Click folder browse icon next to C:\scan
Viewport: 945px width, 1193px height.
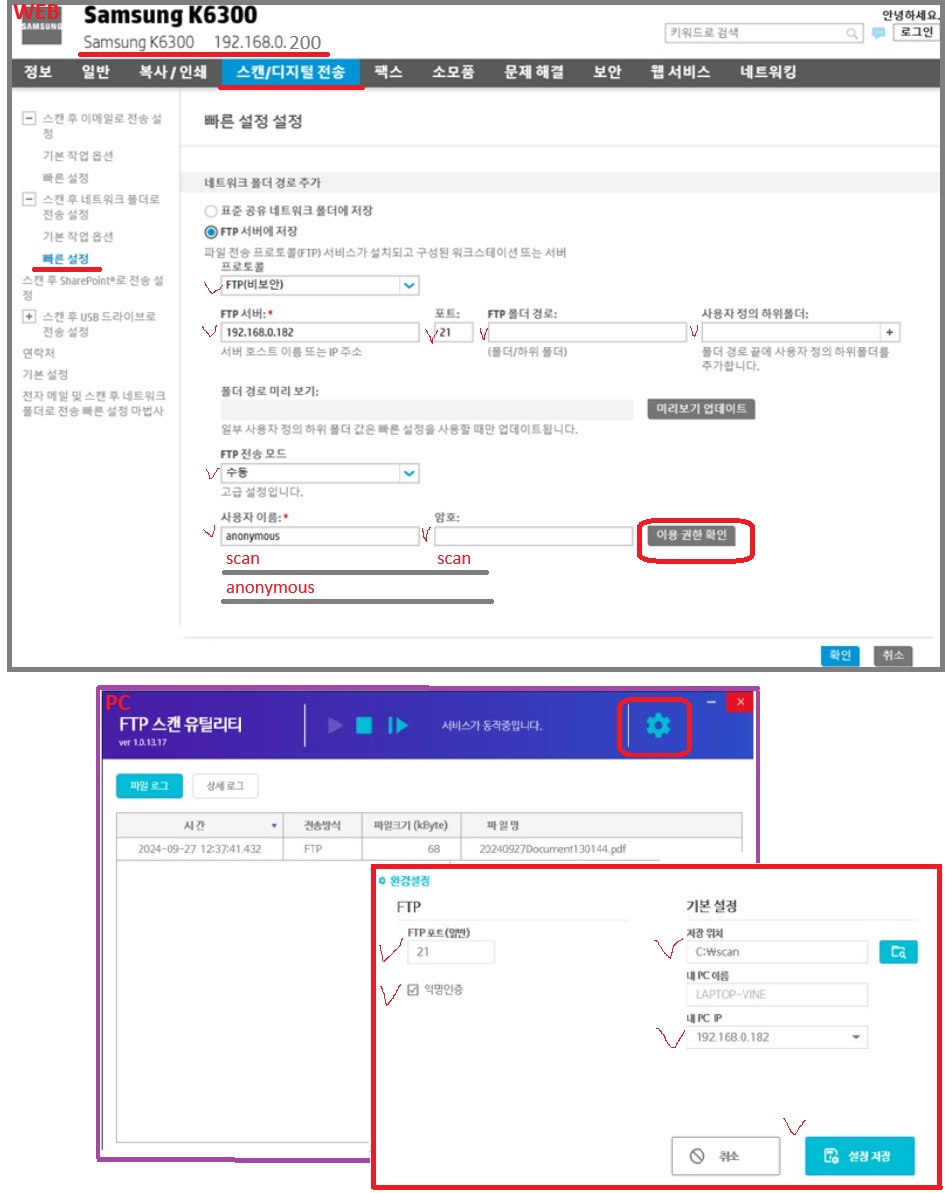pos(898,952)
